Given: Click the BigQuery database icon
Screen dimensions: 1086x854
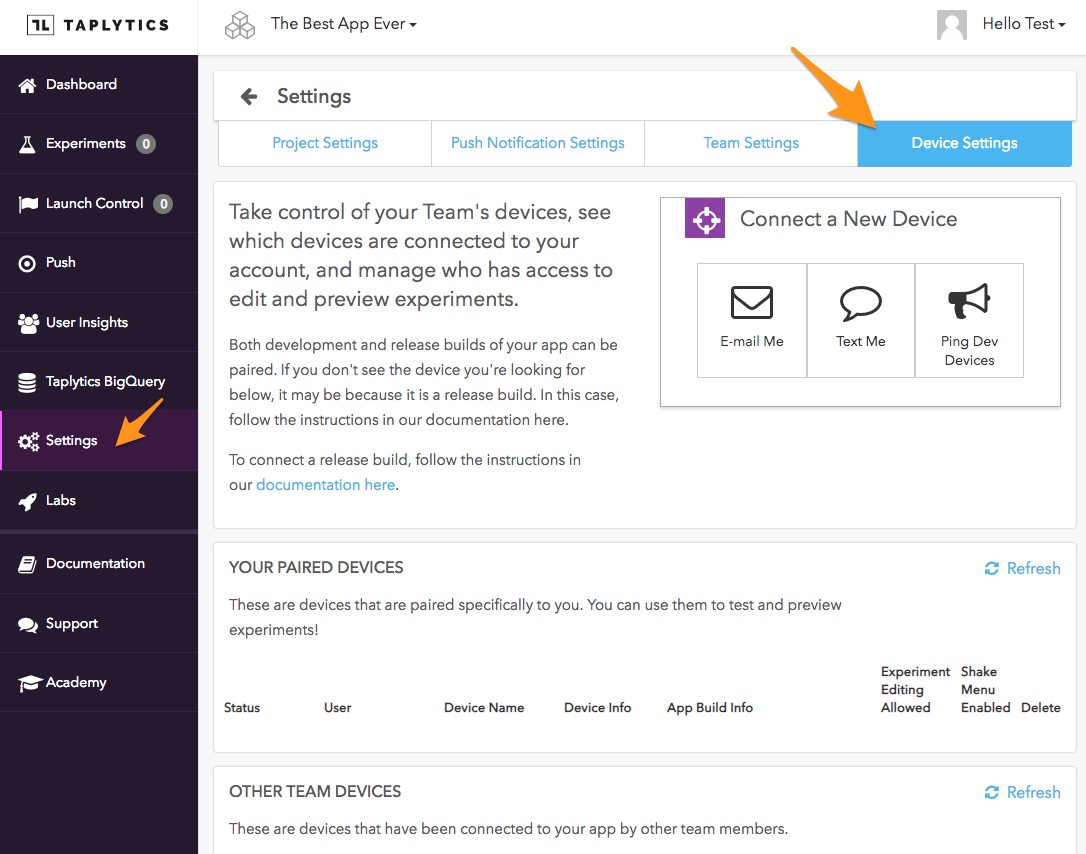Looking at the screenshot, I should 27,382.
